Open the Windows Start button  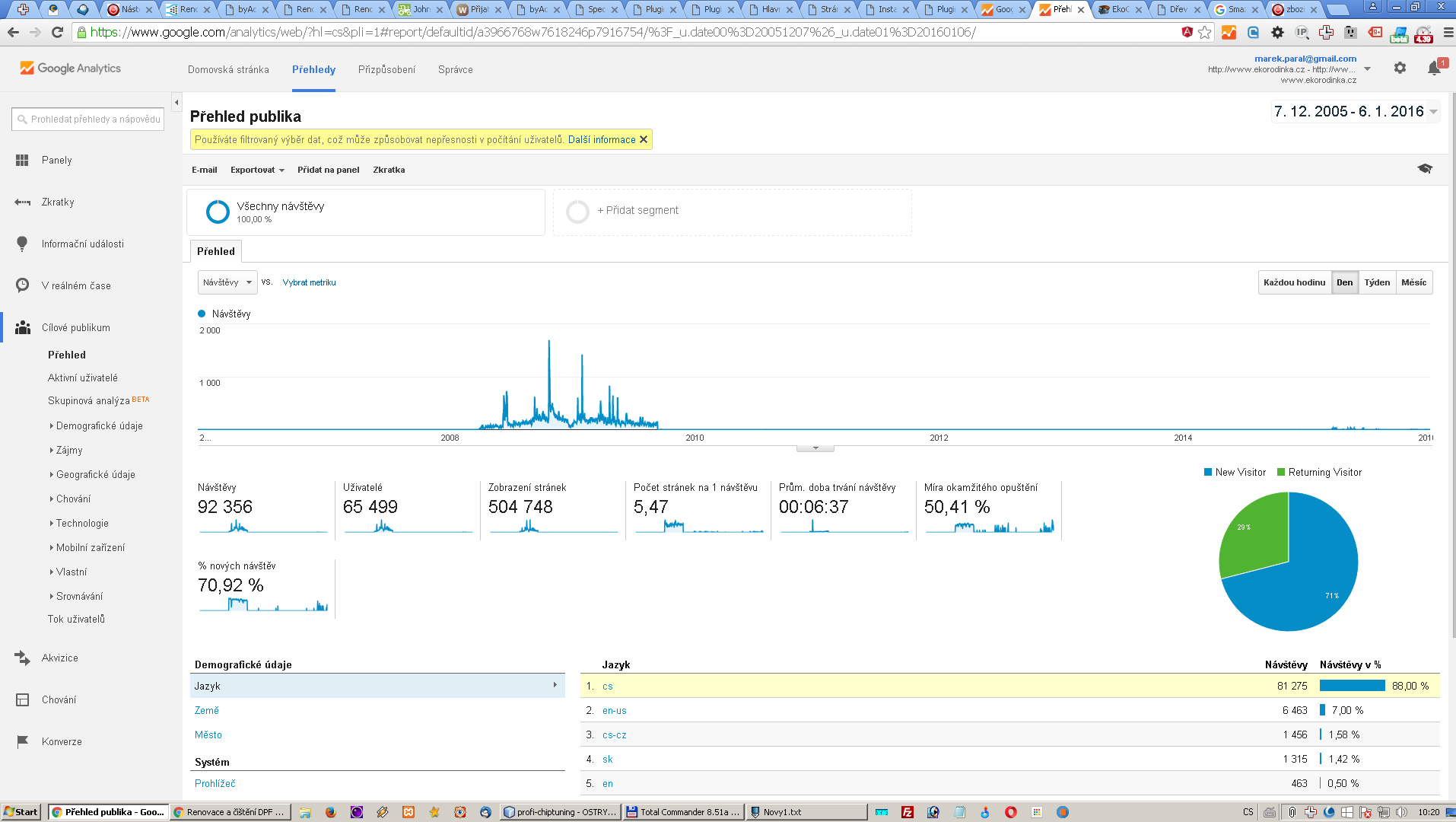[21, 812]
